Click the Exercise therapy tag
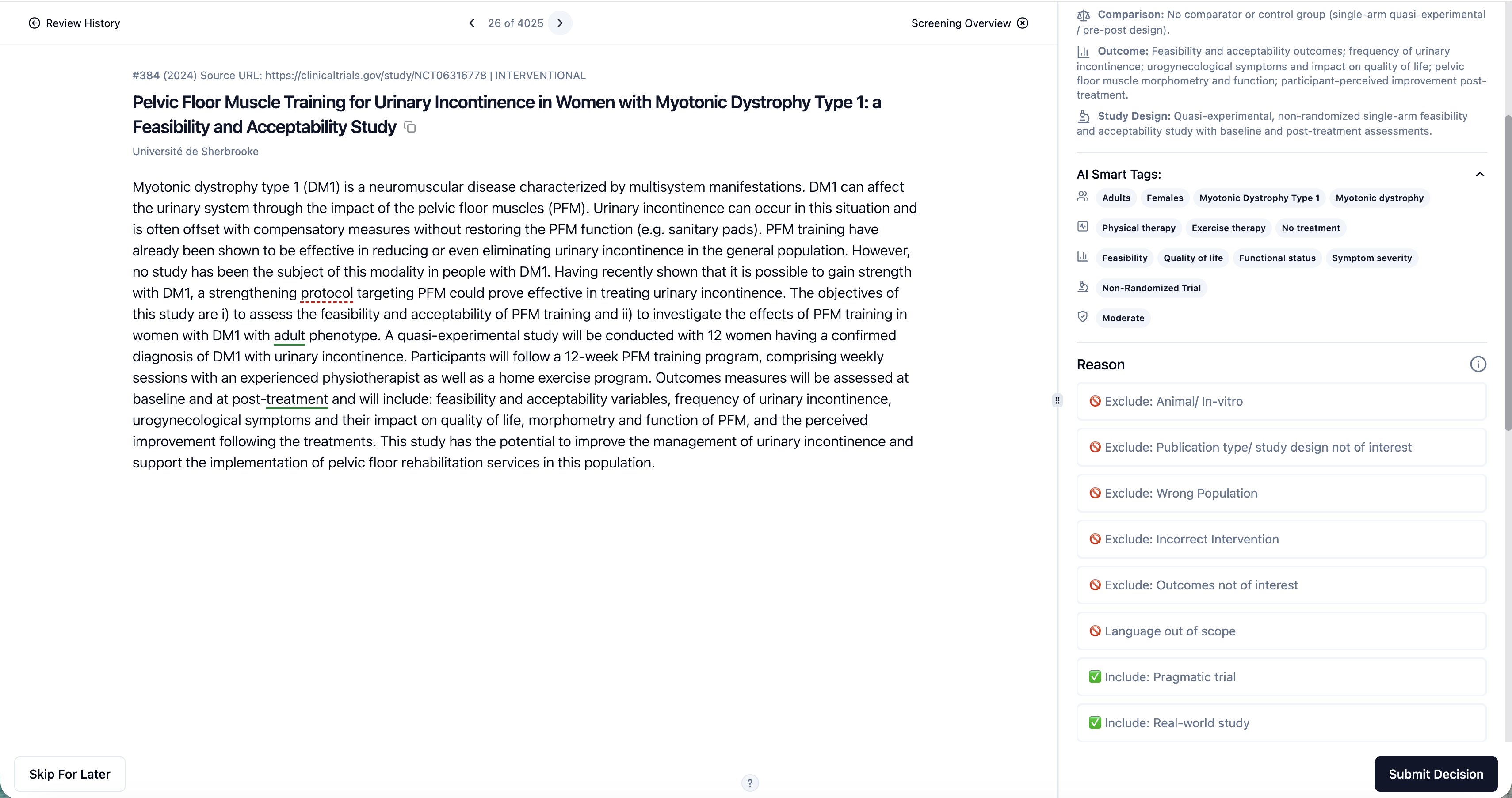 (x=1228, y=228)
